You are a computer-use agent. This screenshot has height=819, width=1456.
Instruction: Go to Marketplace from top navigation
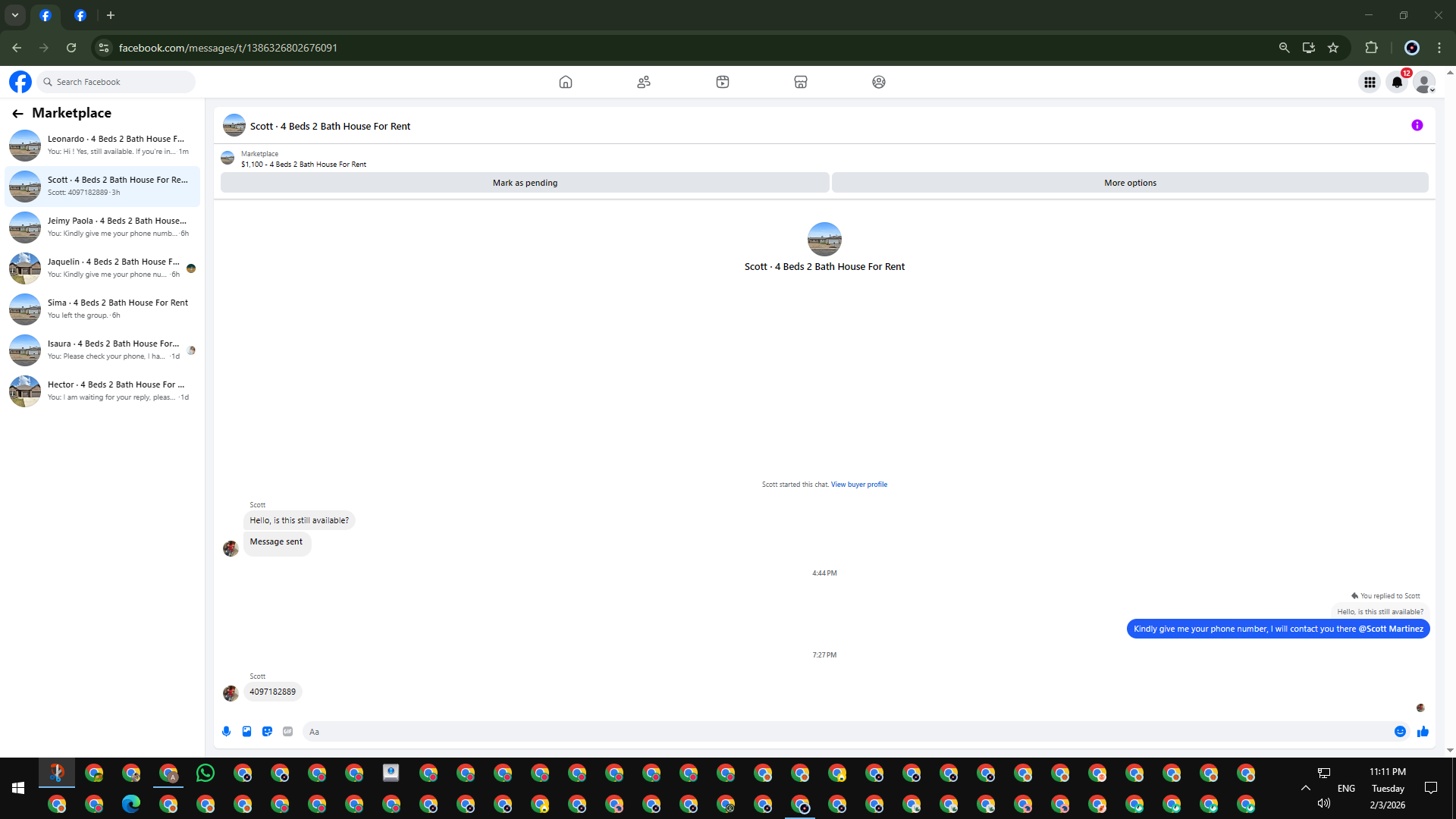[800, 82]
